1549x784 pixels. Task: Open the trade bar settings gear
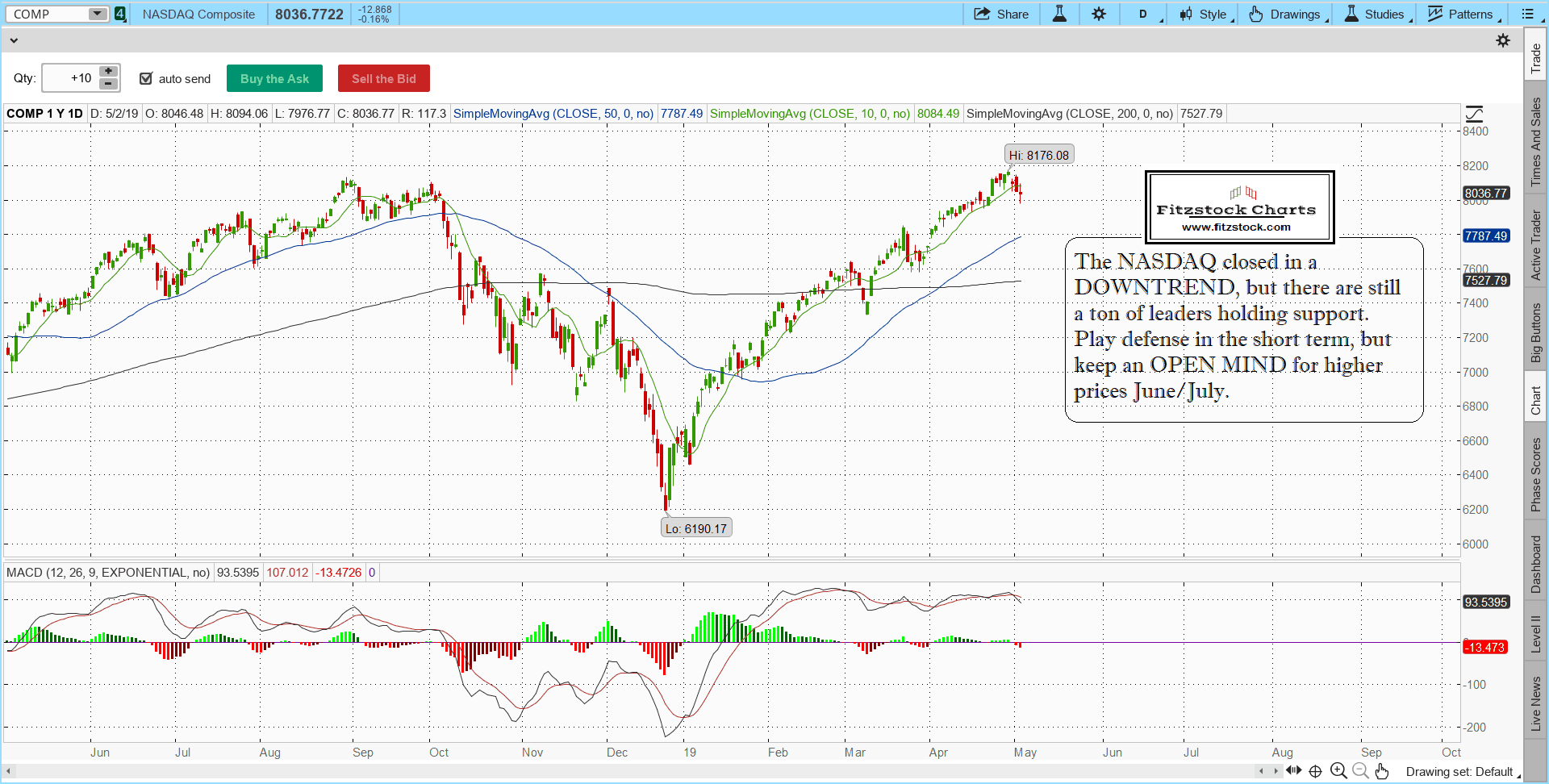[1503, 40]
